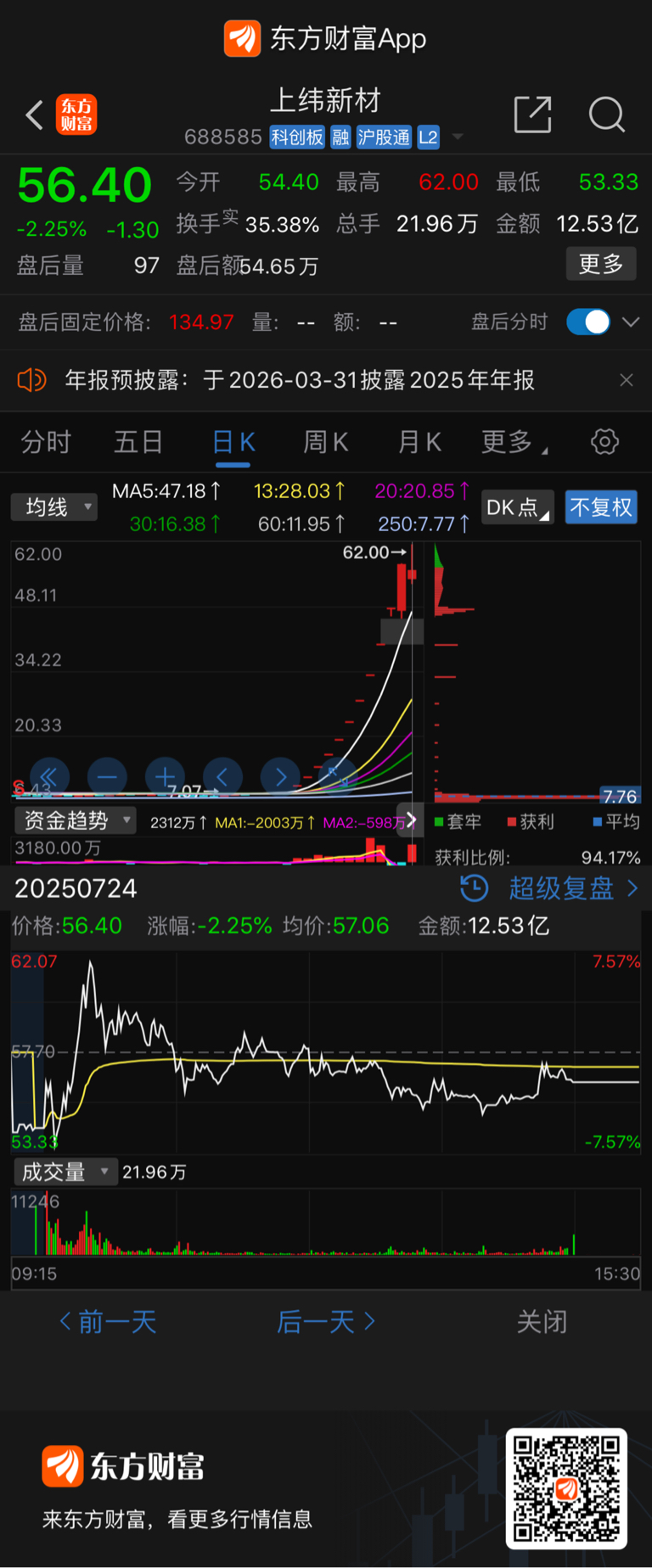This screenshot has width=652, height=1568.
Task: Tap the date label 20250724
Action: pos(76,888)
